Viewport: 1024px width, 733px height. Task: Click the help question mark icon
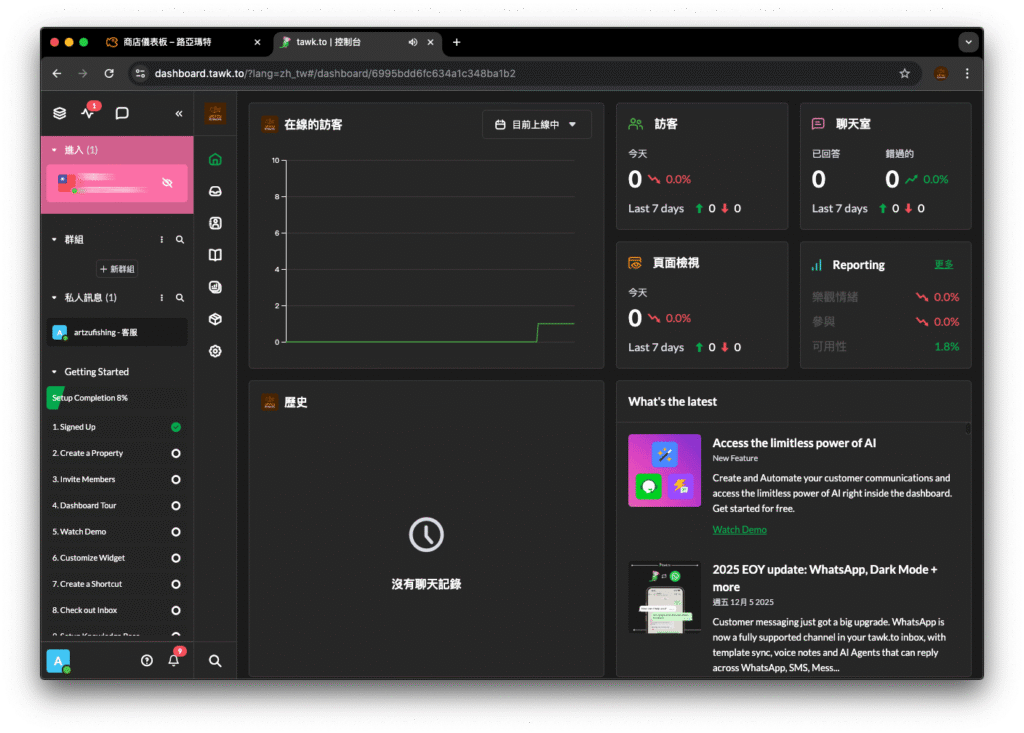(147, 660)
